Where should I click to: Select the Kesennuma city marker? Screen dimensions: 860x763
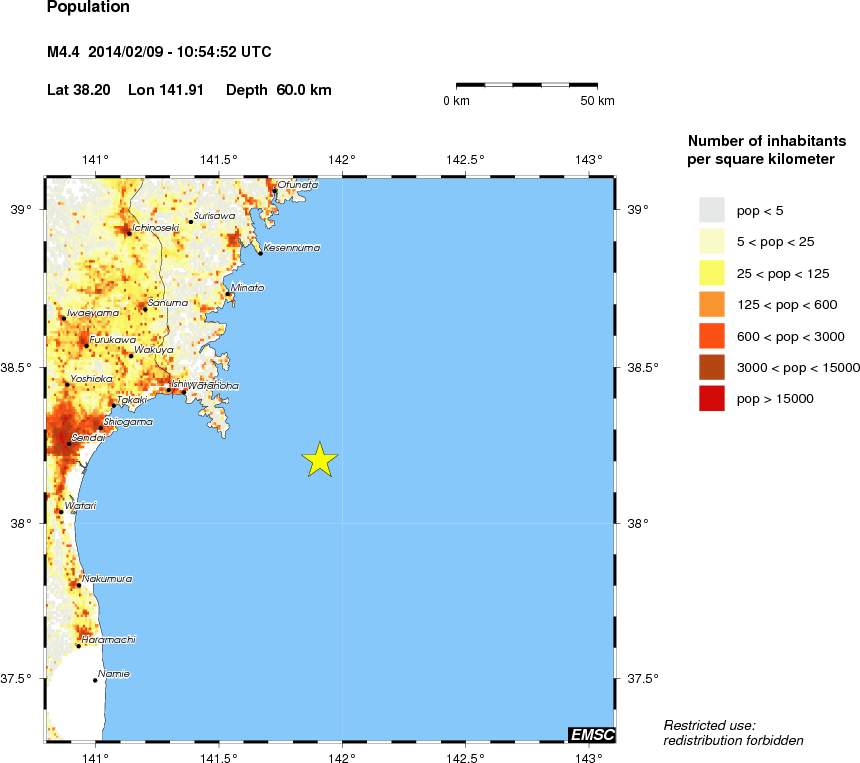click(260, 254)
